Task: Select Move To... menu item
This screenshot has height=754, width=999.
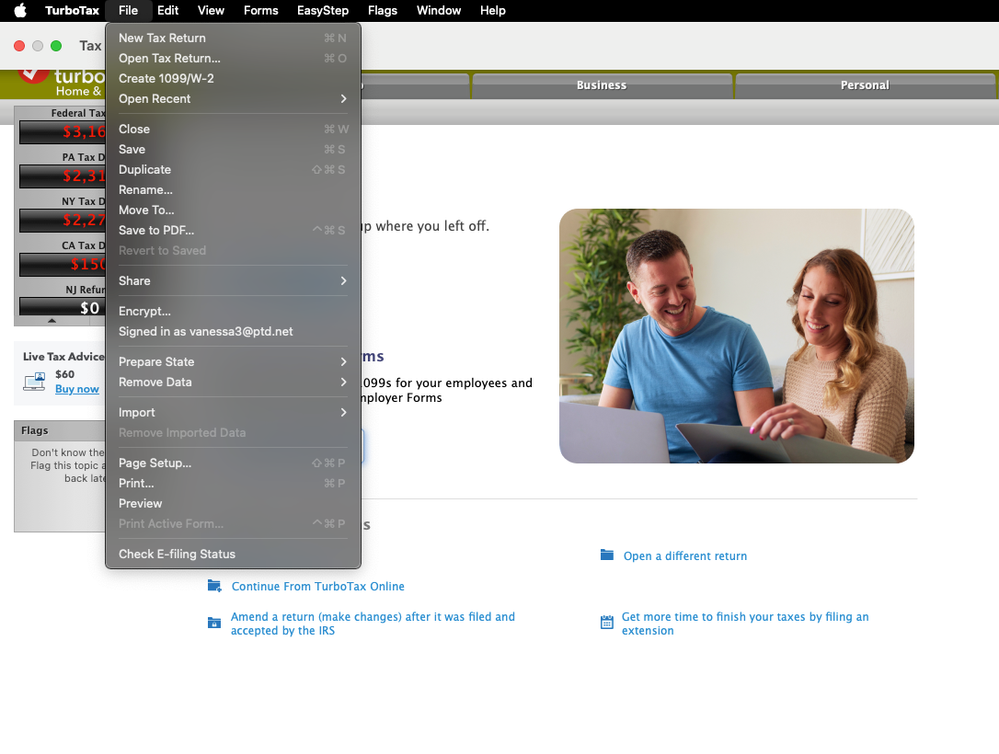Action: pos(233,210)
